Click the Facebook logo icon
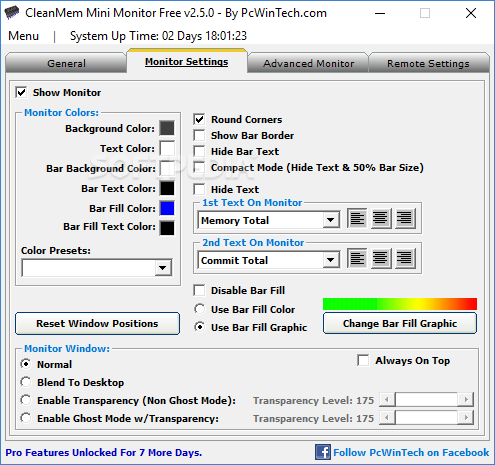Image resolution: width=495 pixels, height=465 pixels. [x=323, y=452]
